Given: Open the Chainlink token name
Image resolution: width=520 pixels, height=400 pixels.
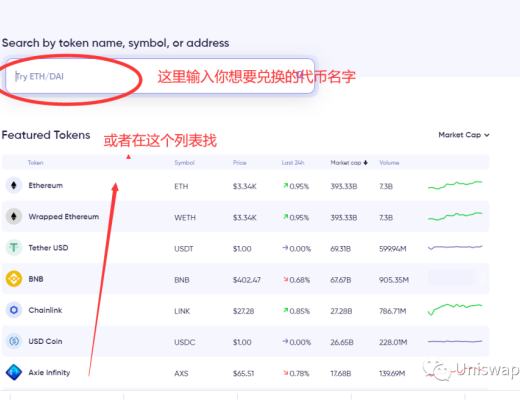Looking at the screenshot, I should tap(45, 310).
